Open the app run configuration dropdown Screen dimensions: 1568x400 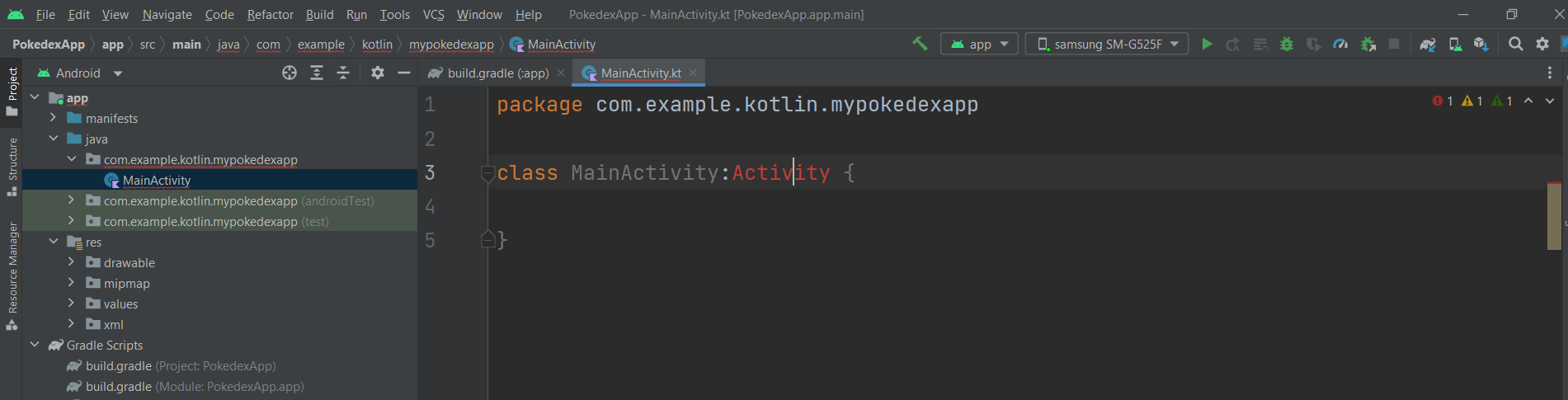979,44
